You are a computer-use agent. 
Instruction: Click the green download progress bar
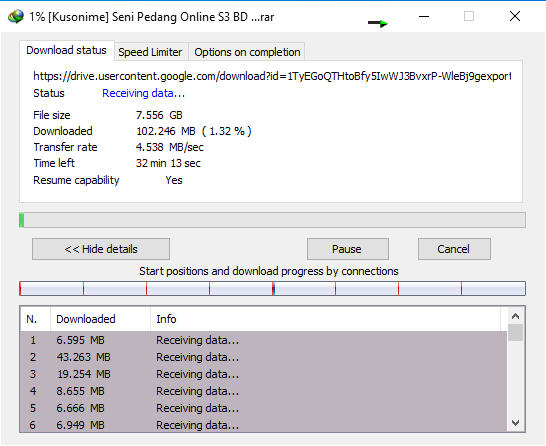[272, 220]
